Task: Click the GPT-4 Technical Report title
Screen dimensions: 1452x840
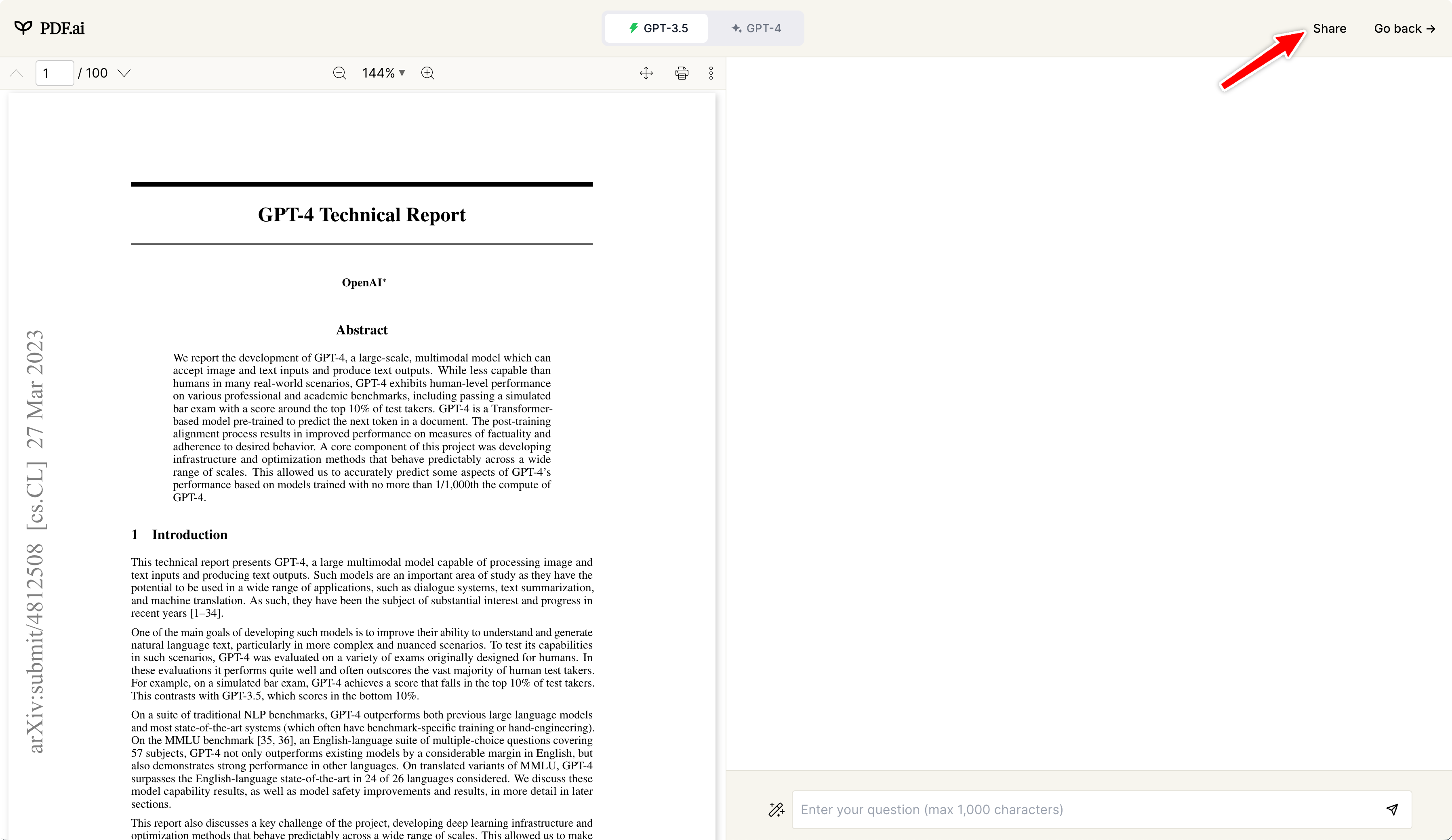Action: click(361, 215)
